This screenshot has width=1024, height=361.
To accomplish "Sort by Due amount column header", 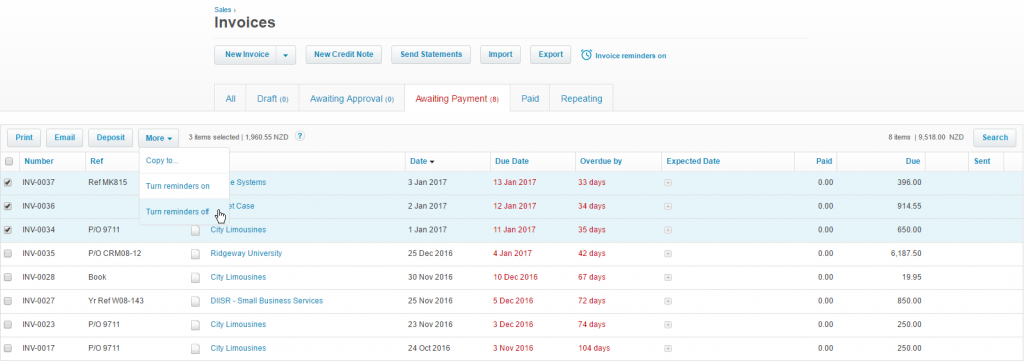I will 913,161.
